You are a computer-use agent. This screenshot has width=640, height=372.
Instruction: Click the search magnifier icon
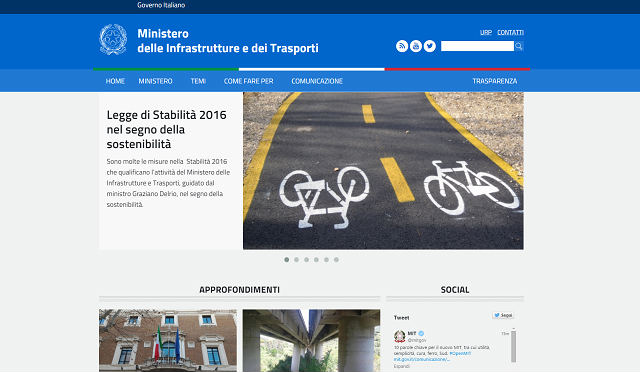click(519, 46)
